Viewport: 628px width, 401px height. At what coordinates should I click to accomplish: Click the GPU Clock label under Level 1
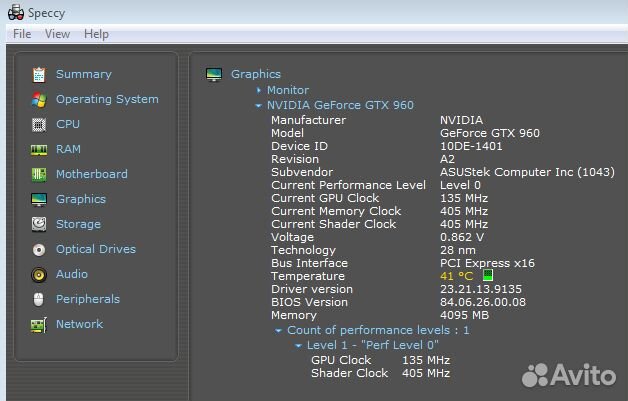(341, 360)
